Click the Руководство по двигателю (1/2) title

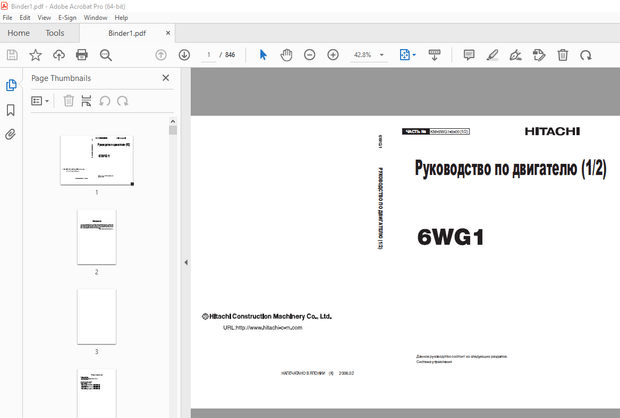tap(510, 169)
